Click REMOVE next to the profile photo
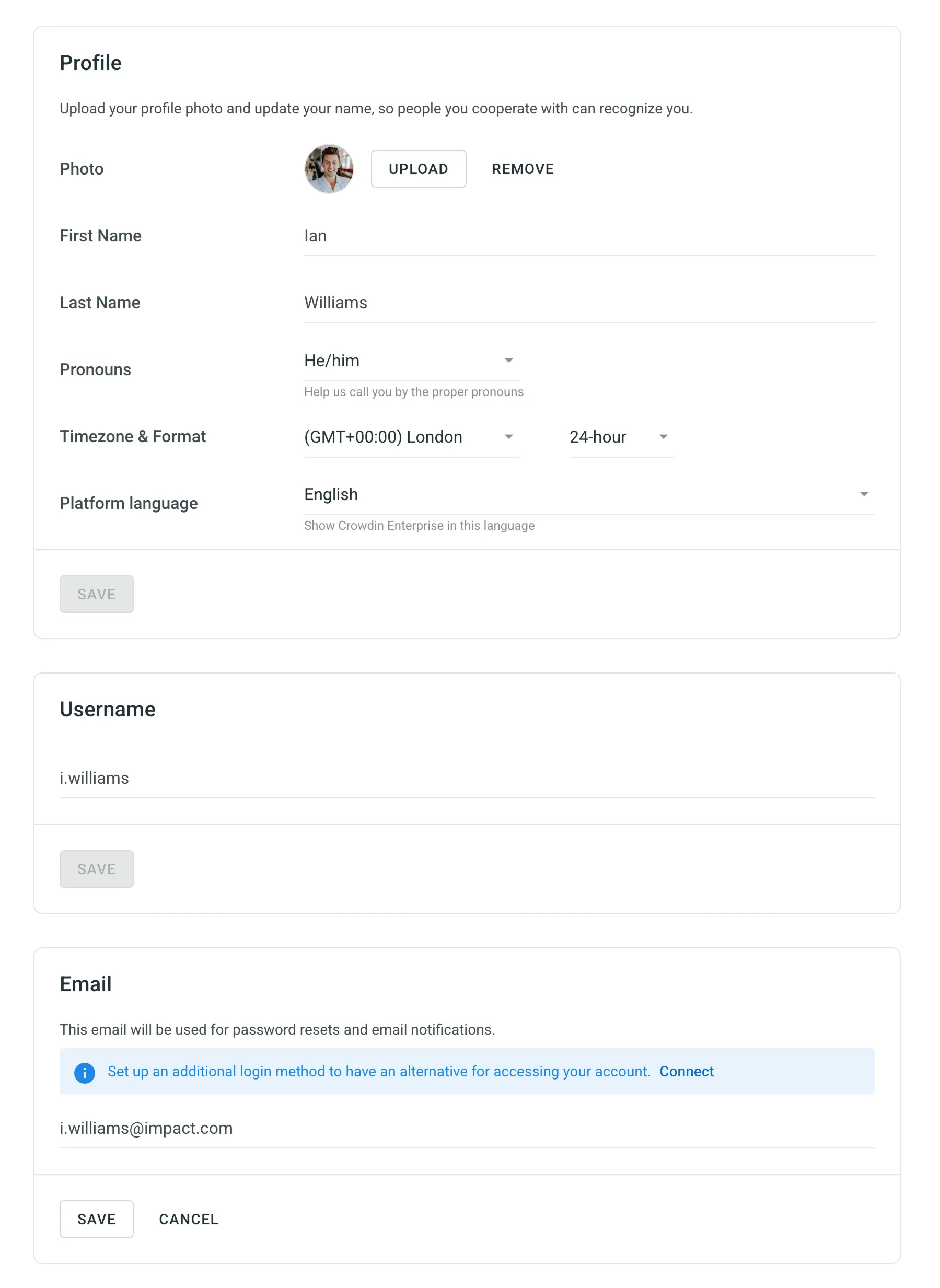The image size is (940, 1288). click(x=523, y=168)
